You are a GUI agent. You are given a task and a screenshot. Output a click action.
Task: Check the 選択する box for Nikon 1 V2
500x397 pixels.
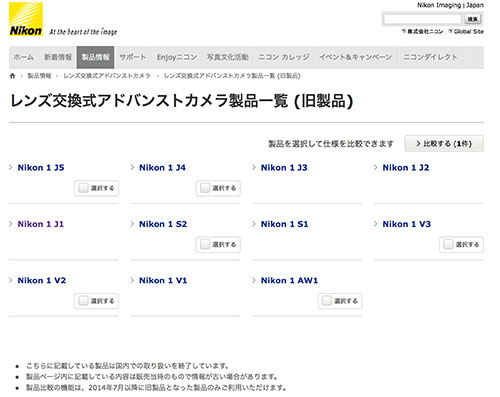click(83, 301)
